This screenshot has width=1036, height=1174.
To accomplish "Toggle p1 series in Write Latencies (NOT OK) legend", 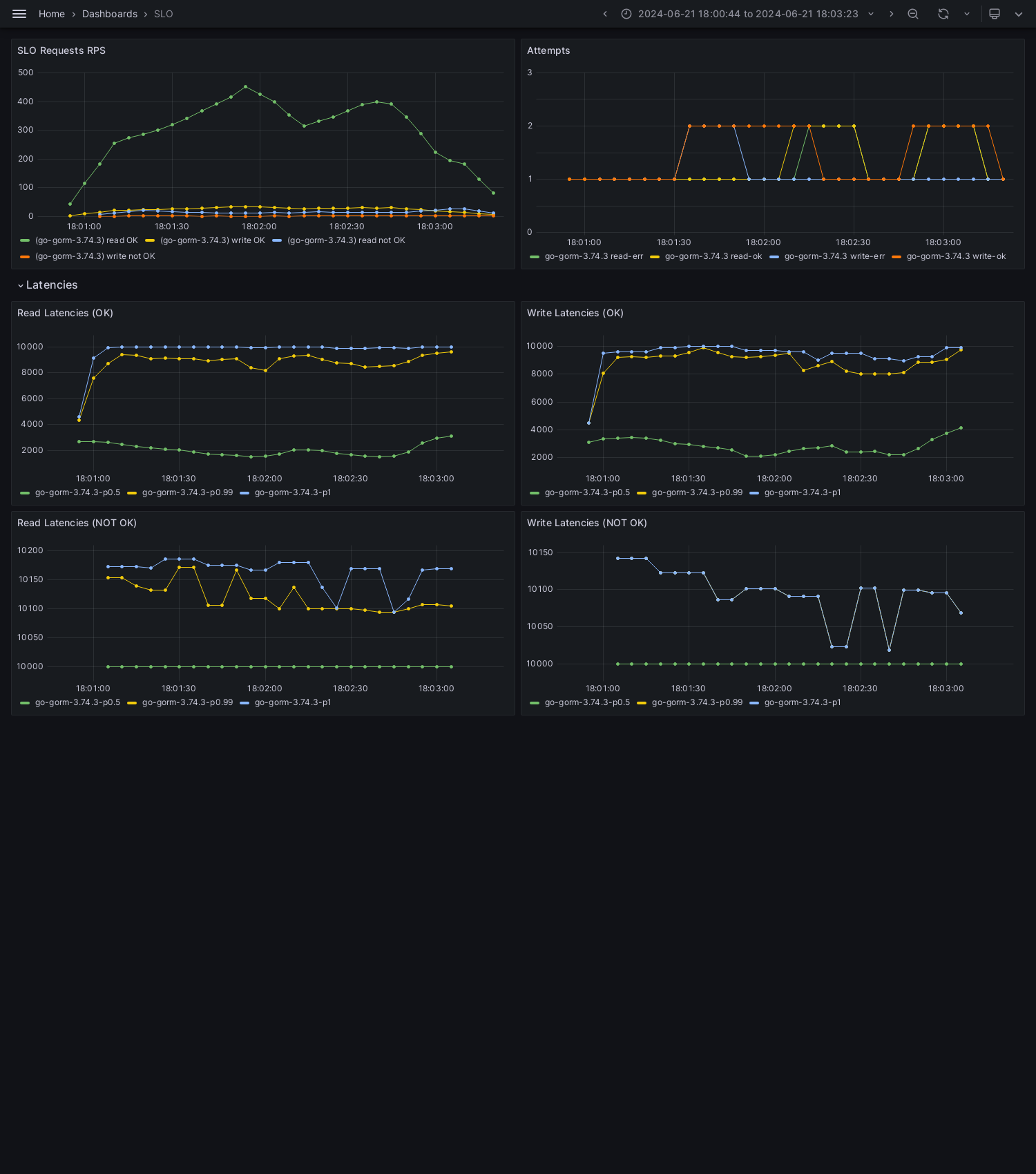I will tap(803, 702).
